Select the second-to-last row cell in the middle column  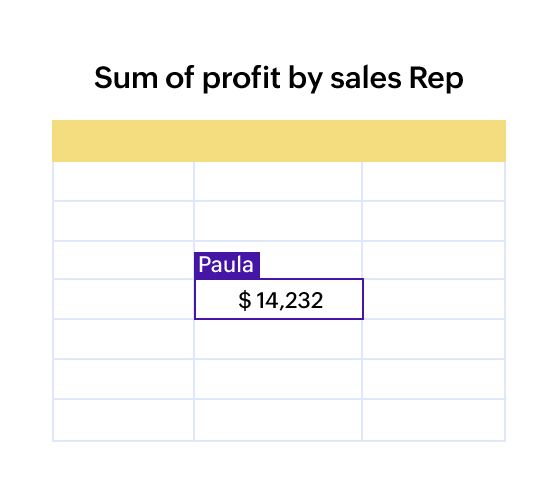point(278,379)
